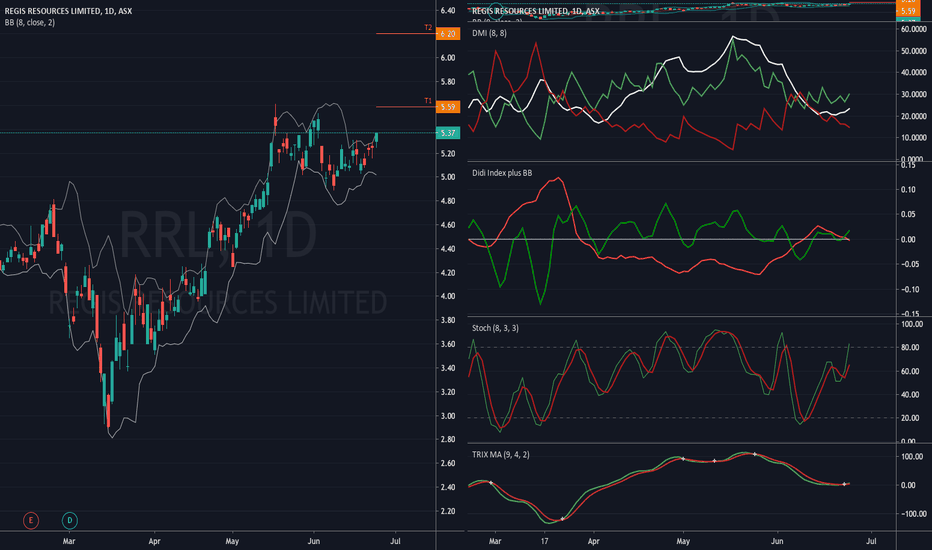
Task: Click the earnings 'E' marker icon
Action: pyautogui.click(x=31, y=521)
